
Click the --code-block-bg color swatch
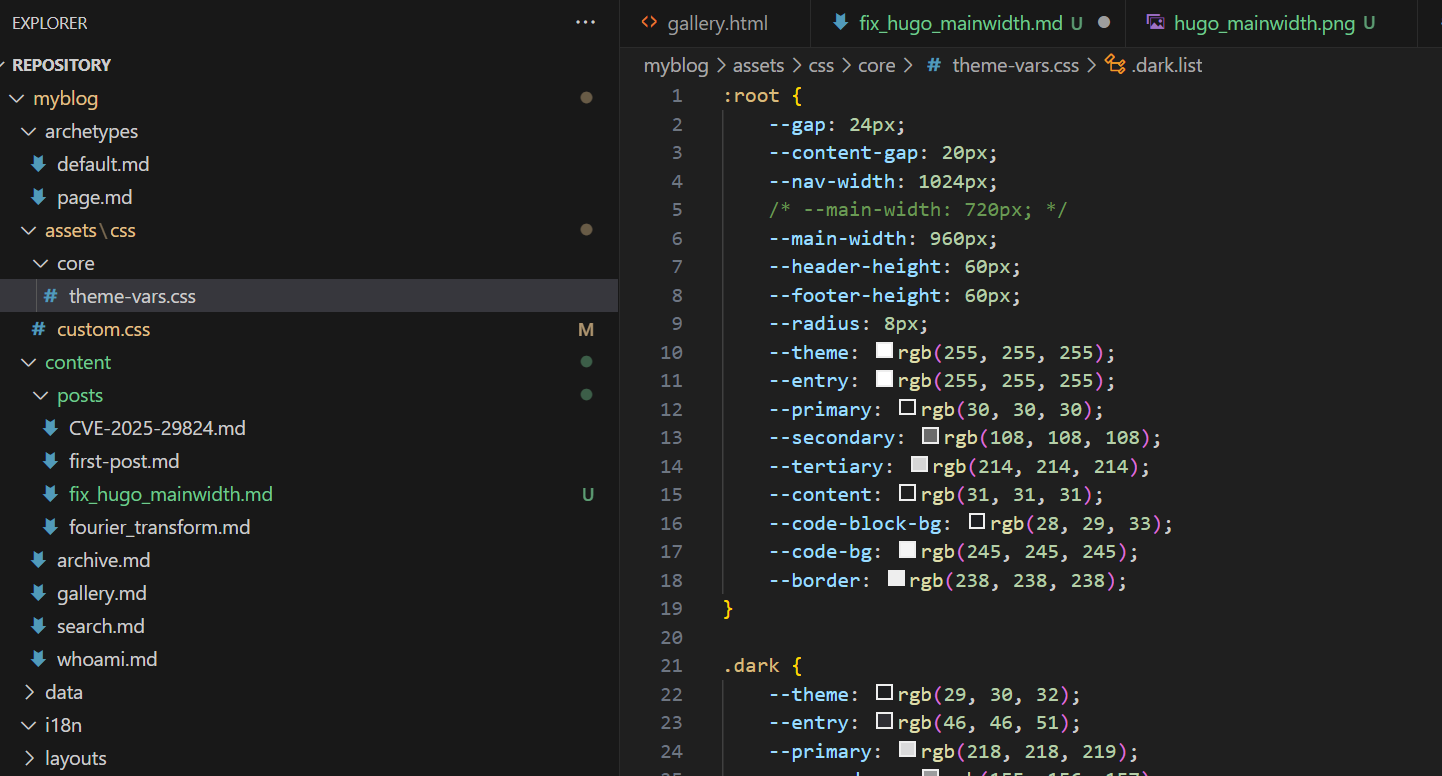(977, 522)
